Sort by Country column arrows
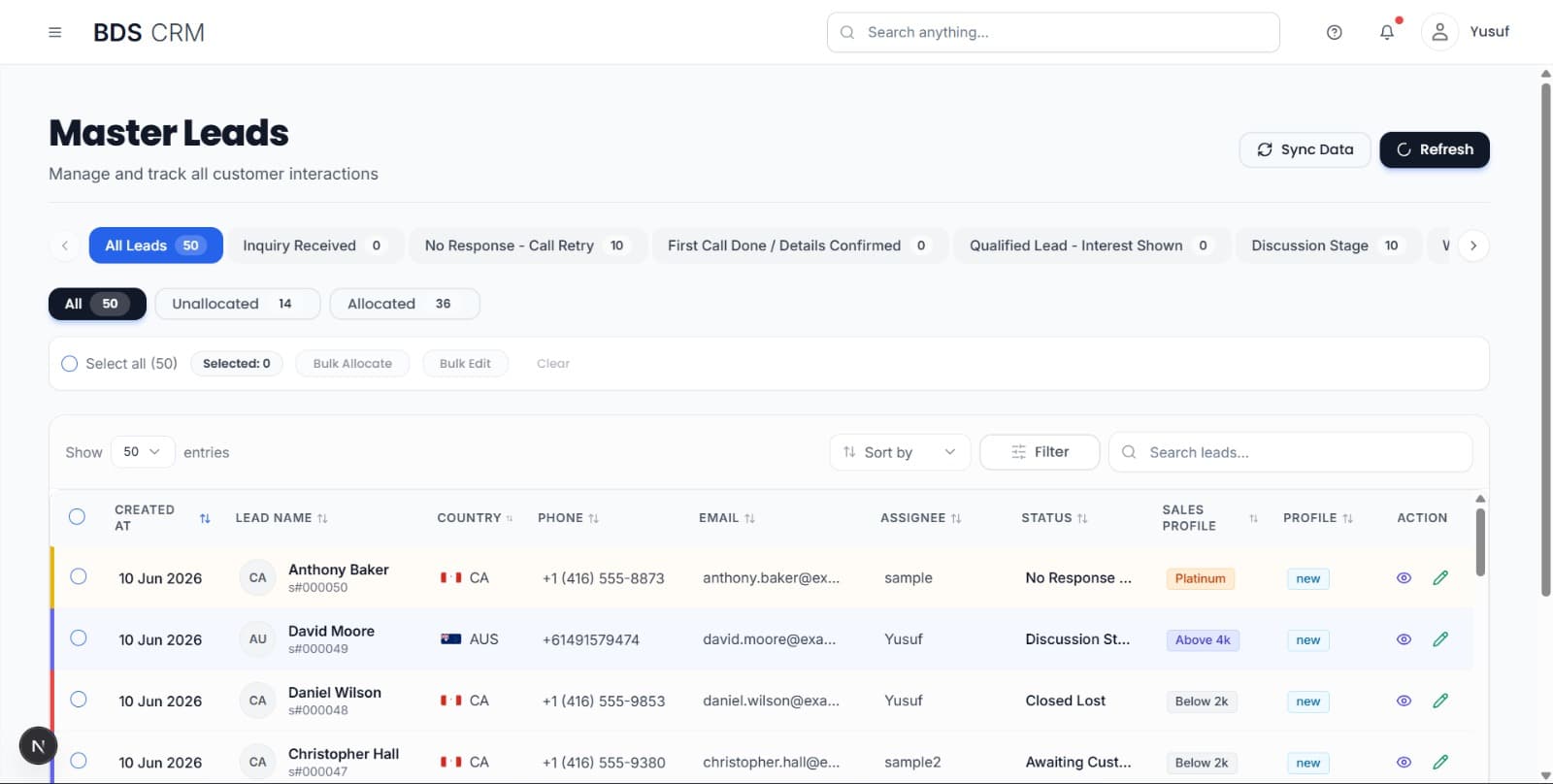 [510, 518]
